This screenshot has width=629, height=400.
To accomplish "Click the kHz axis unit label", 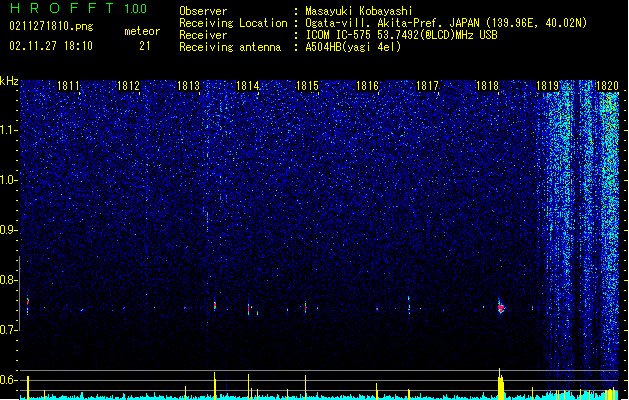I will click(9, 81).
